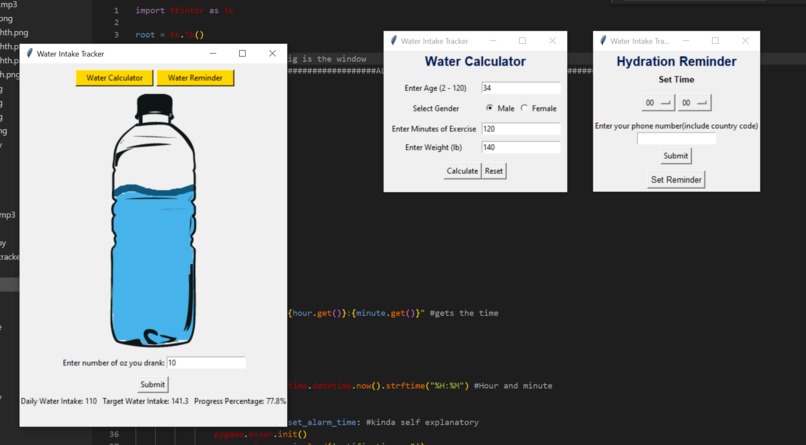Submit the ounces drank in main window
Image resolution: width=806 pixels, height=445 pixels.
tap(153, 384)
